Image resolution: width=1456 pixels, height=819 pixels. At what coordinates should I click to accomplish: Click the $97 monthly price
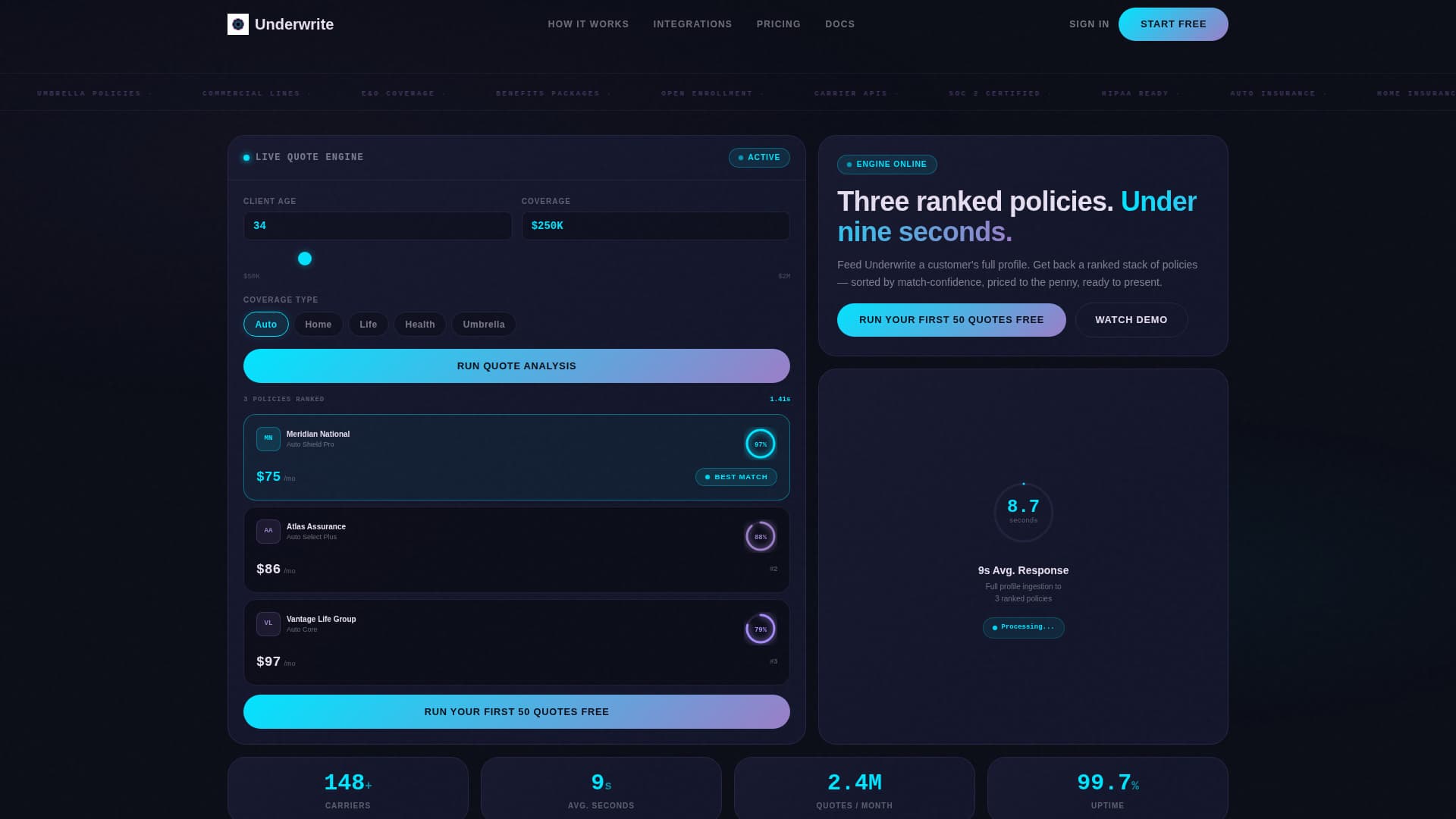pyautogui.click(x=268, y=662)
